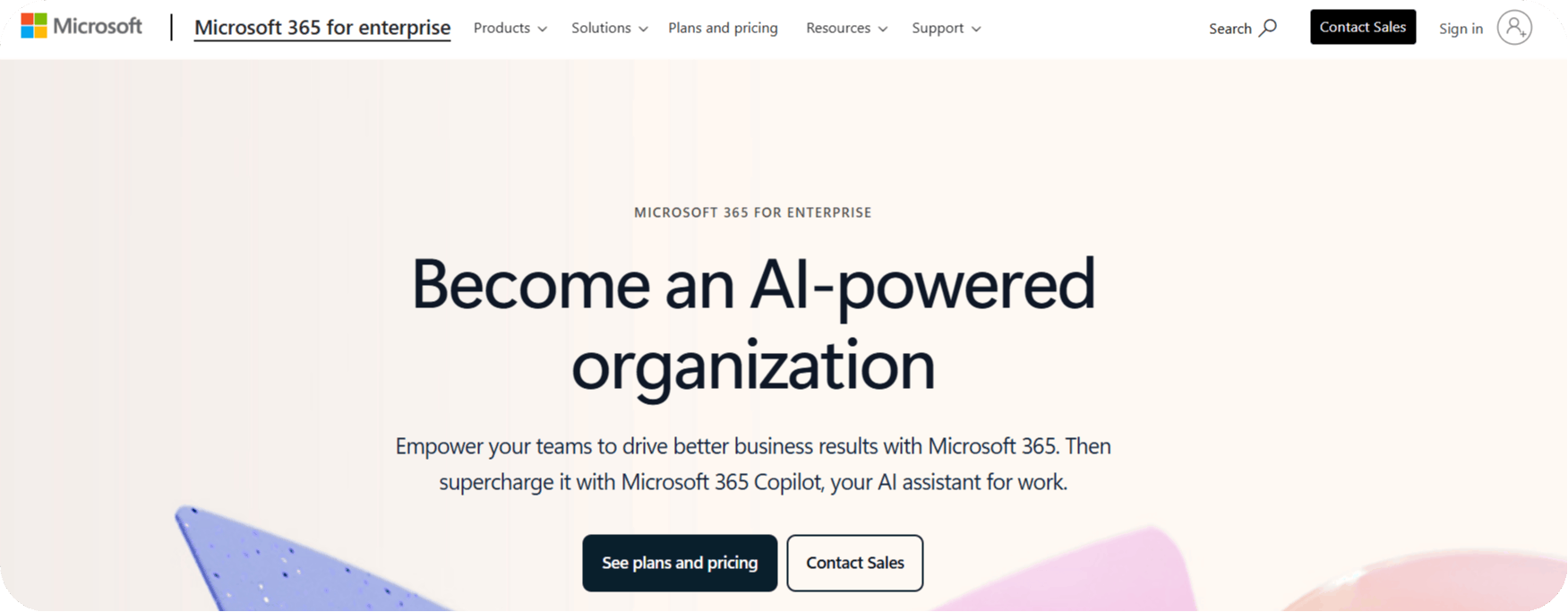Expand the Support dropdown chevron

click(x=977, y=29)
